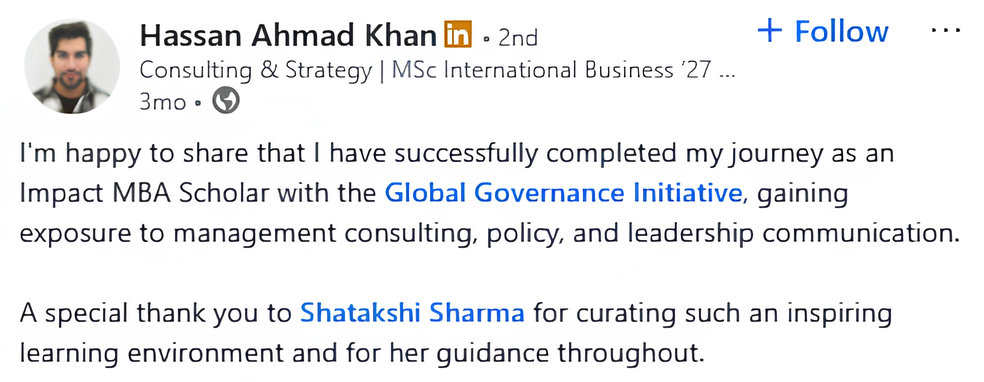984x382 pixels.
Task: Click the globe public visibility icon
Action: coord(225,100)
